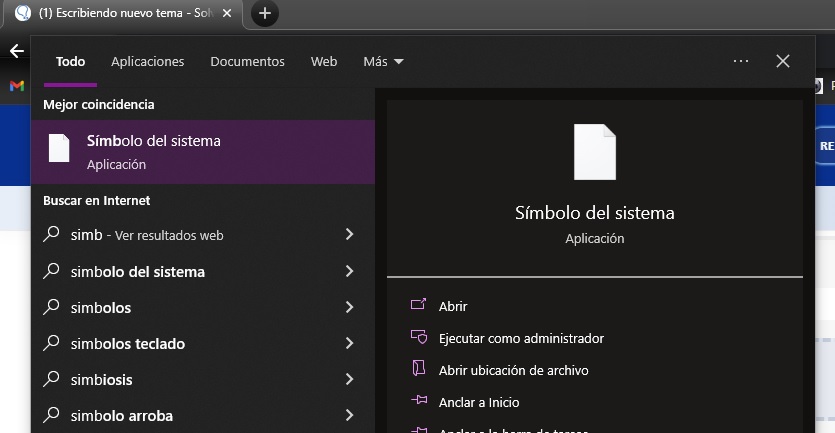The image size is (835, 433).
Task: Click the three-dots more options icon
Action: click(741, 61)
